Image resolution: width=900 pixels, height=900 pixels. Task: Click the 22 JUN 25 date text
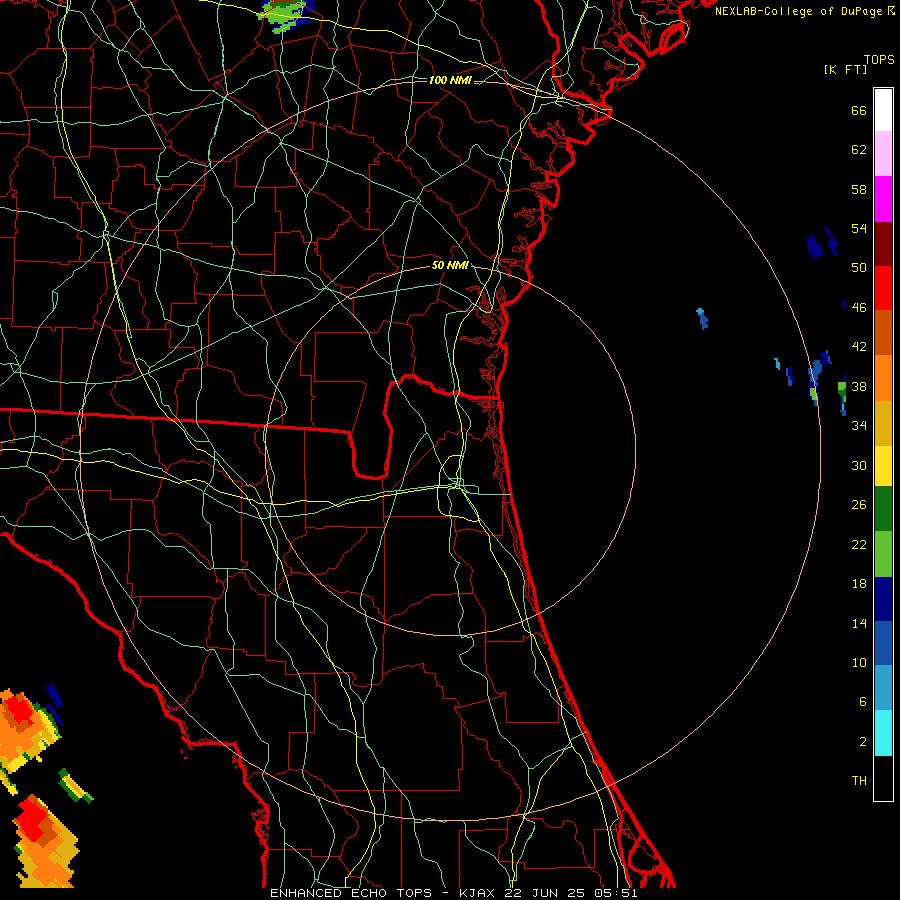point(547,893)
